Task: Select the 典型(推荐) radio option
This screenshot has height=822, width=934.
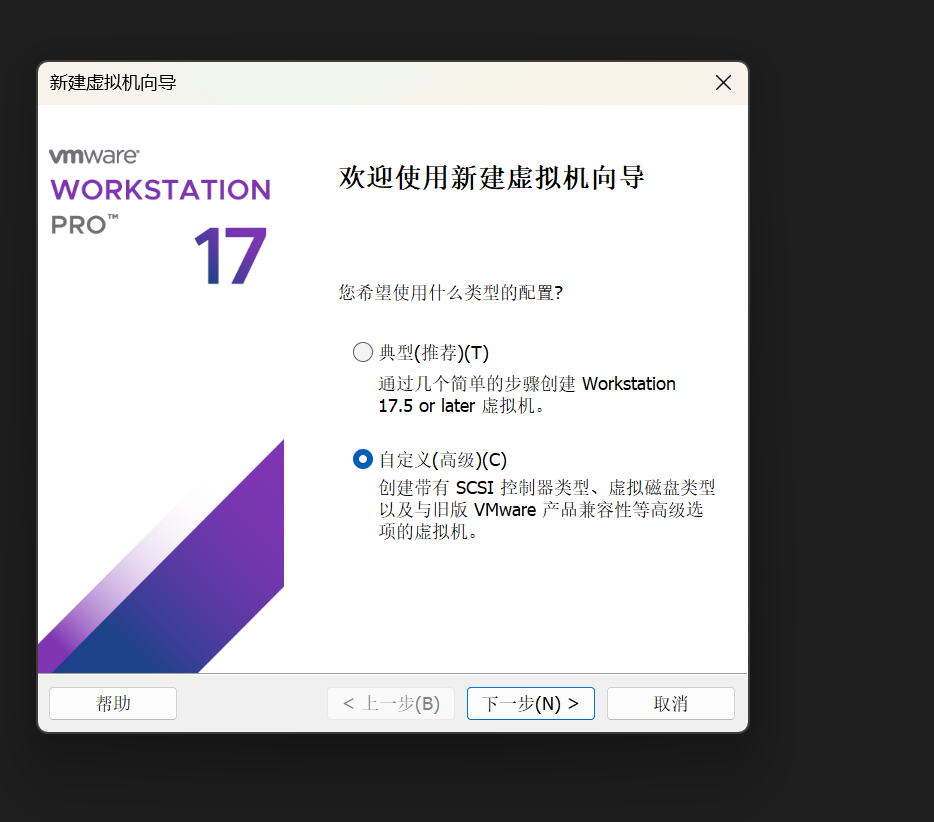Action: point(363,352)
